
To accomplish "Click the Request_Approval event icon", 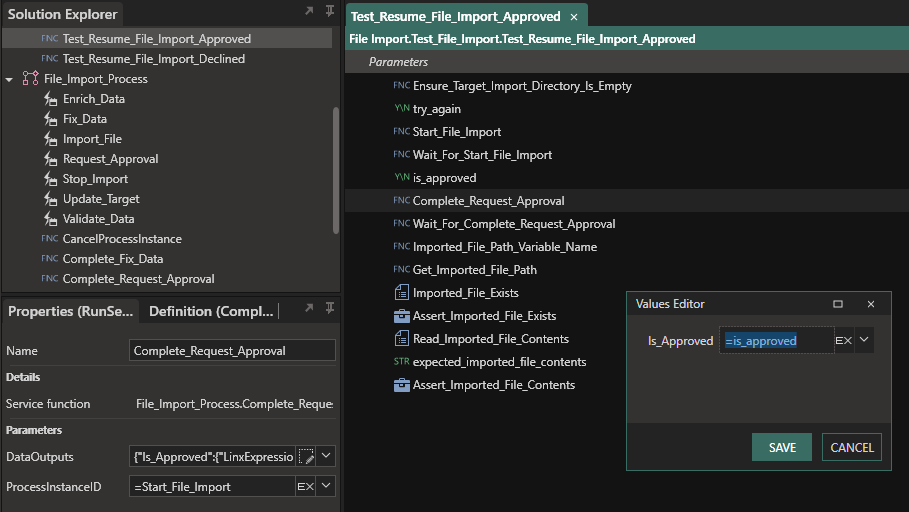I will [x=50, y=159].
